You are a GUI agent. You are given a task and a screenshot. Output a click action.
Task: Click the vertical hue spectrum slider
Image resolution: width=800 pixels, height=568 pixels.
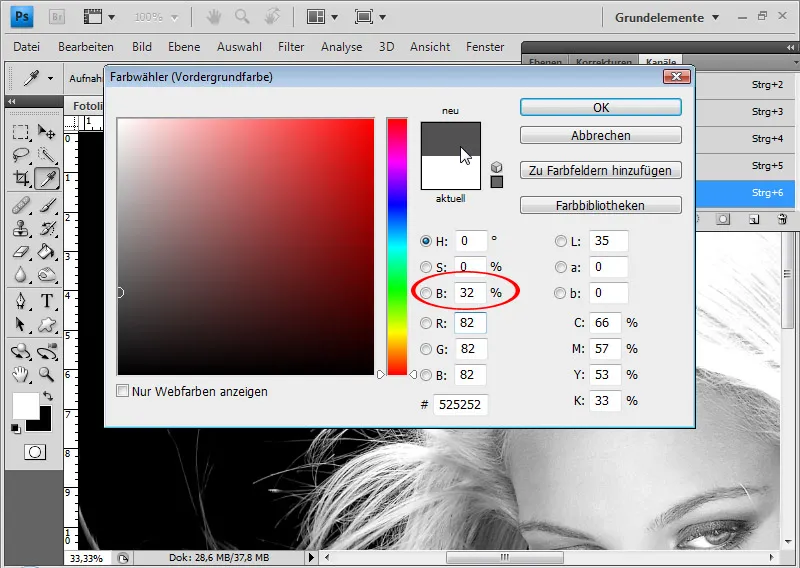coord(397,247)
